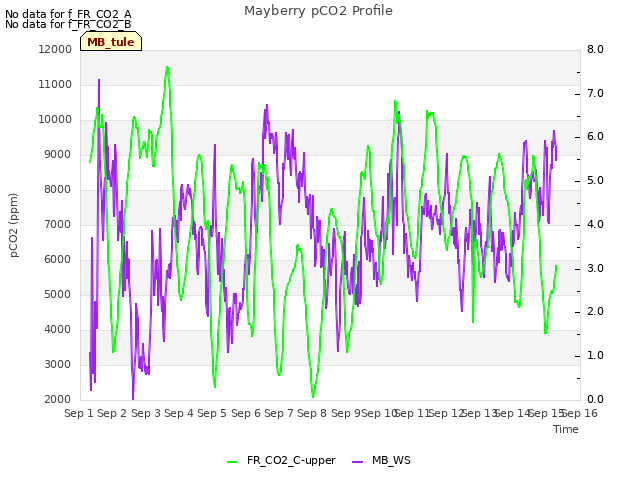
Task: Click the 8.0 right axis tick label
Action: click(595, 49)
